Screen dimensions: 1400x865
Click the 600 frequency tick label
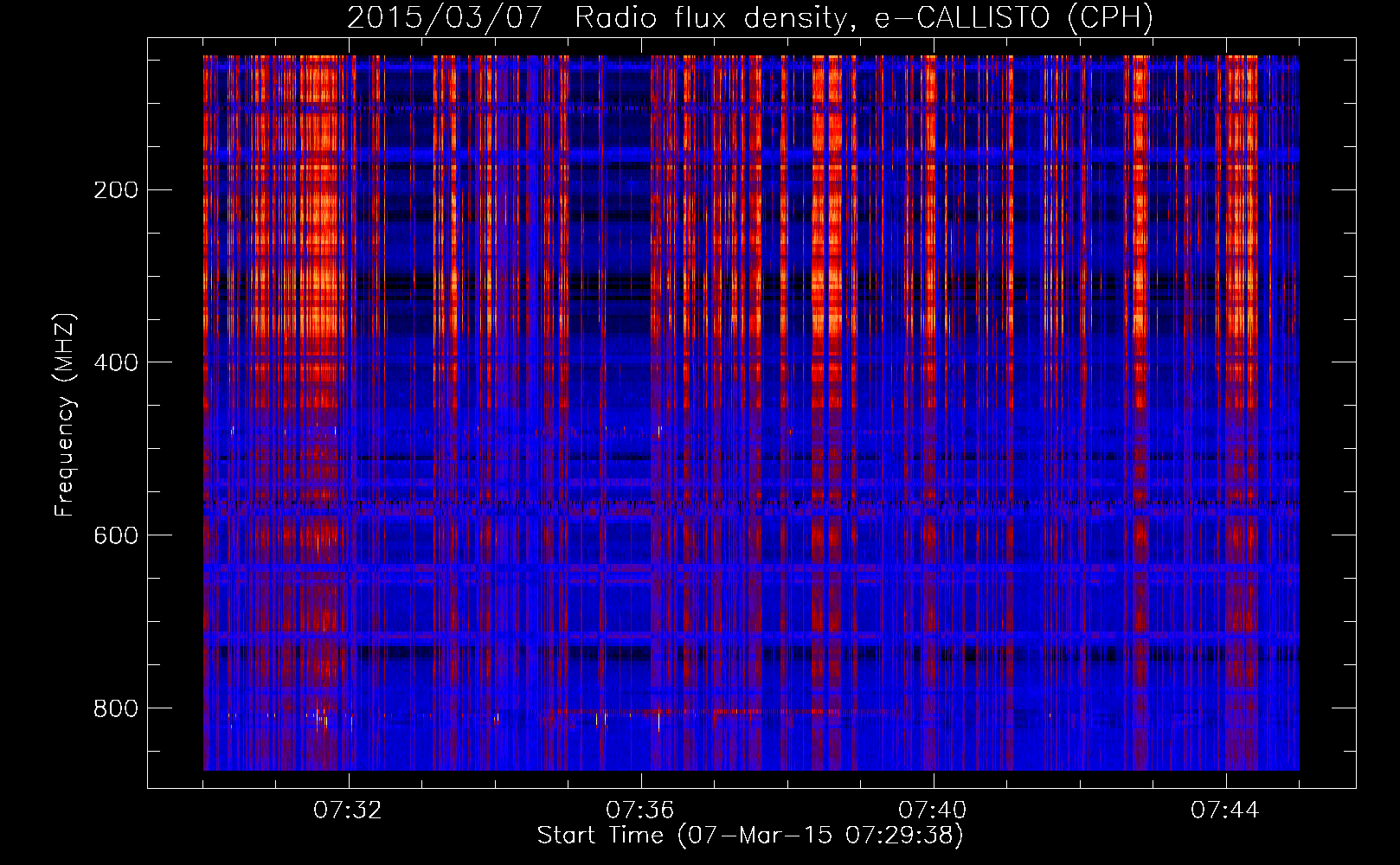pyautogui.click(x=116, y=535)
